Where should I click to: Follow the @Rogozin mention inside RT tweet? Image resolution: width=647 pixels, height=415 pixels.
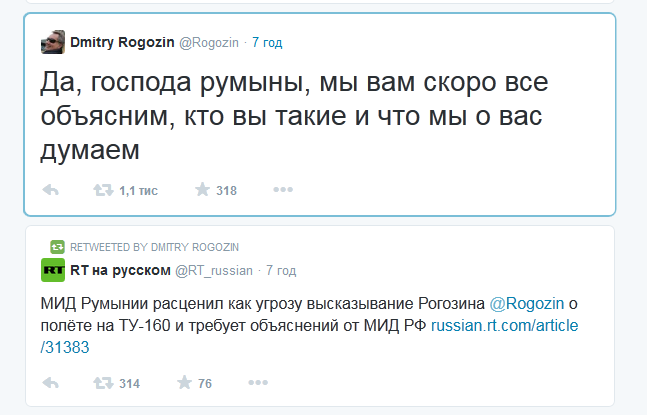[527, 304]
